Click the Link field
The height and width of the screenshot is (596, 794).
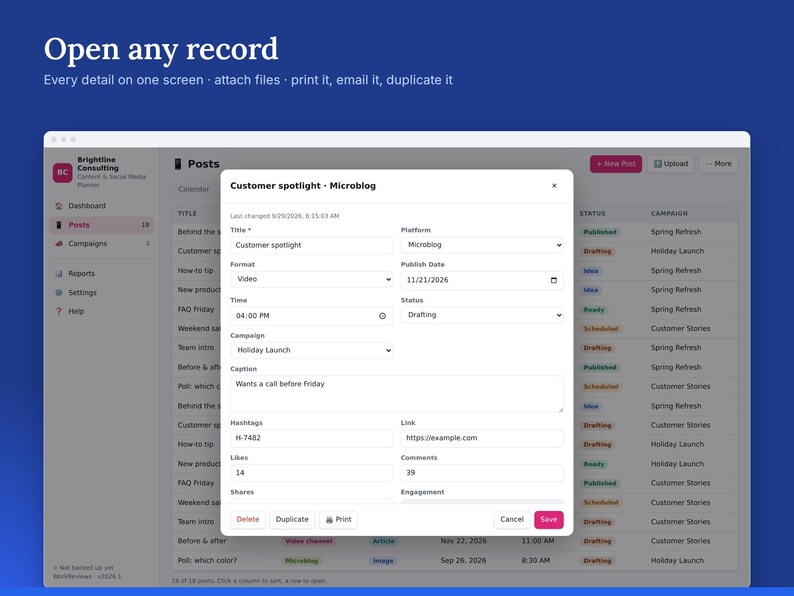pos(482,438)
